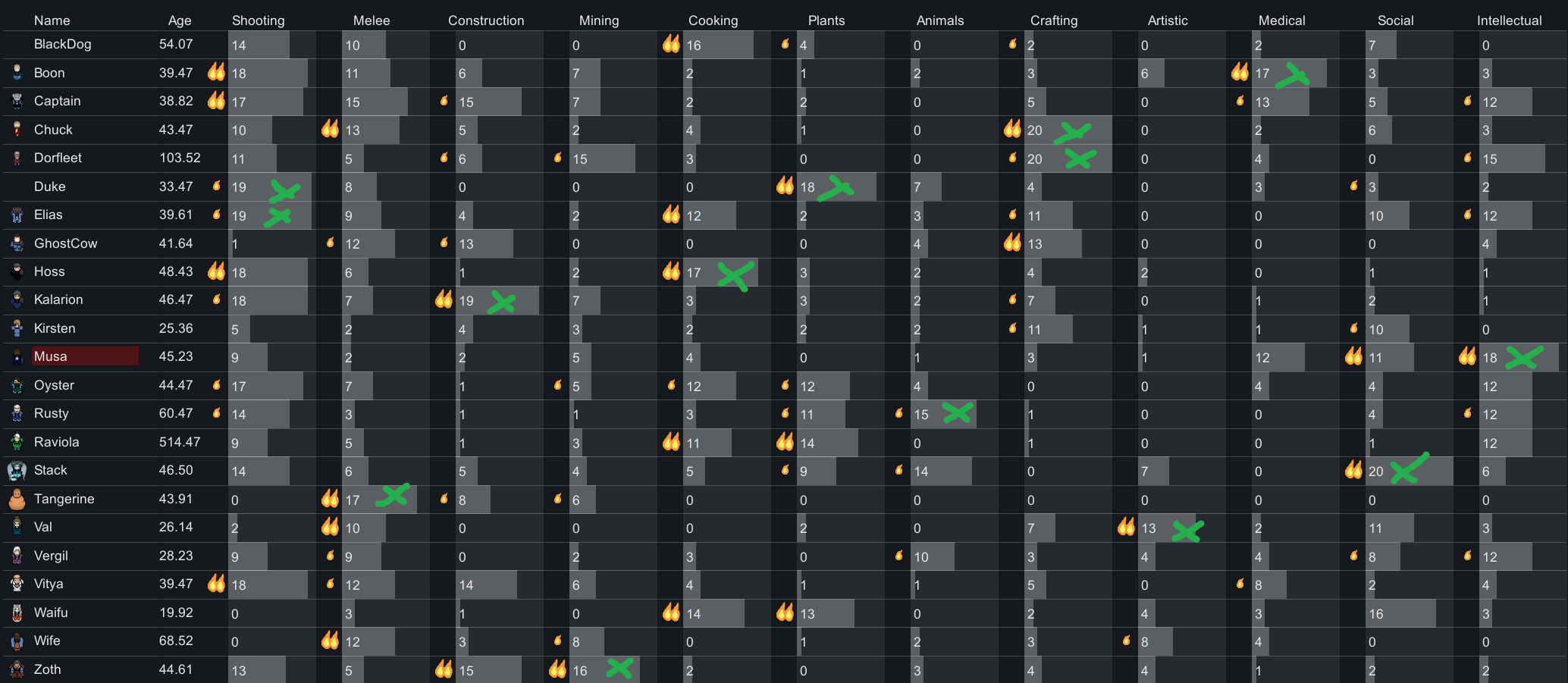This screenshot has height=683, width=1568.
Task: Click Val's Social skill value 11
Action: coord(1376,528)
